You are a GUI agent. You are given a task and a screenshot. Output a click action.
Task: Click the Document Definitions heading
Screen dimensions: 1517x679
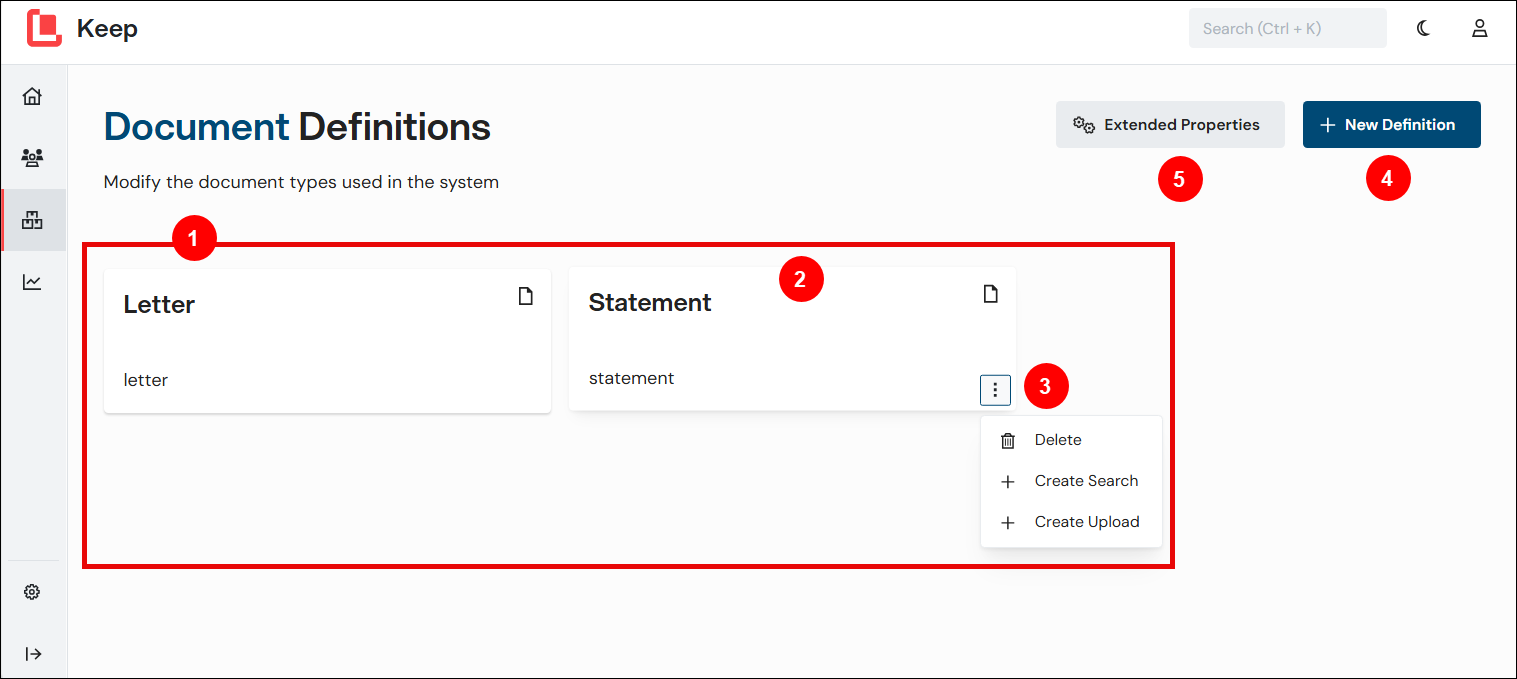[297, 127]
